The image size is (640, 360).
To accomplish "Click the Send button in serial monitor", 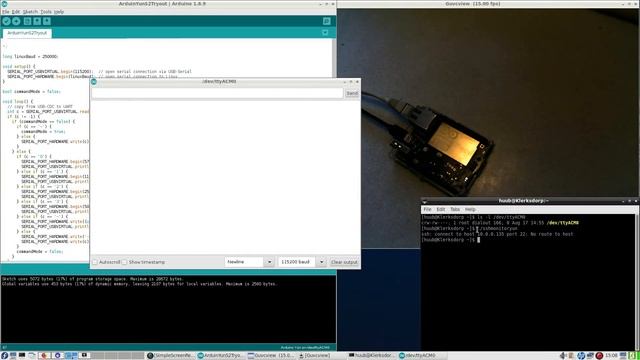I will pos(352,93).
